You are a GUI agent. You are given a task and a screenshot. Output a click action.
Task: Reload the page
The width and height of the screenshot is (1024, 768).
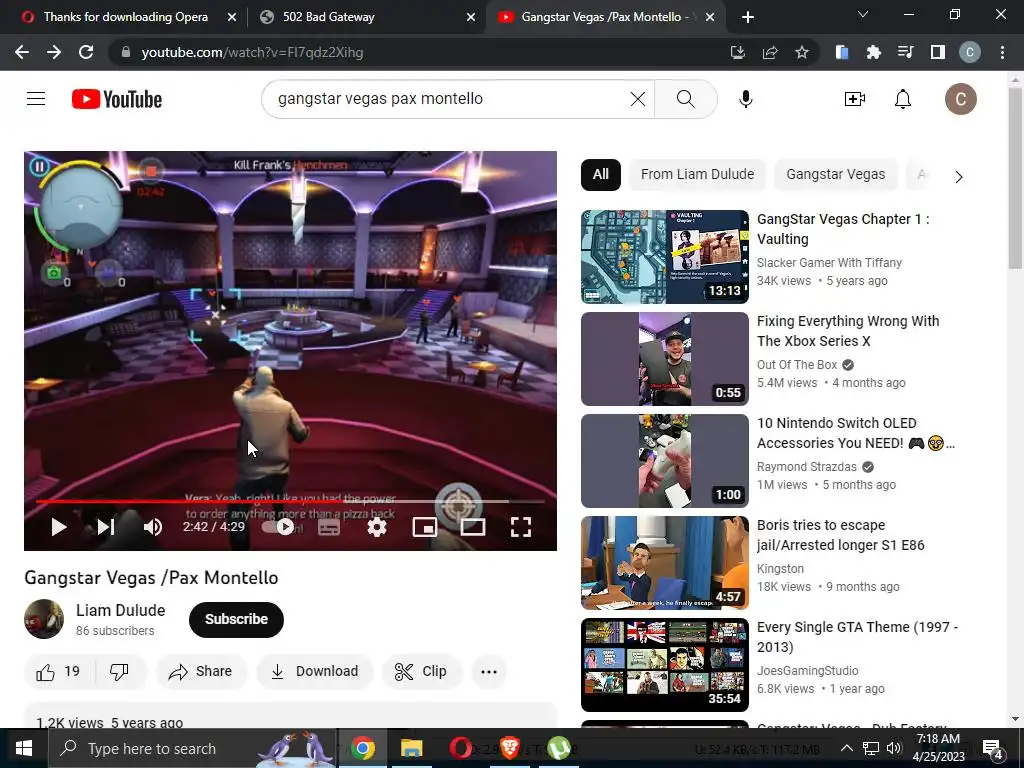(86, 52)
